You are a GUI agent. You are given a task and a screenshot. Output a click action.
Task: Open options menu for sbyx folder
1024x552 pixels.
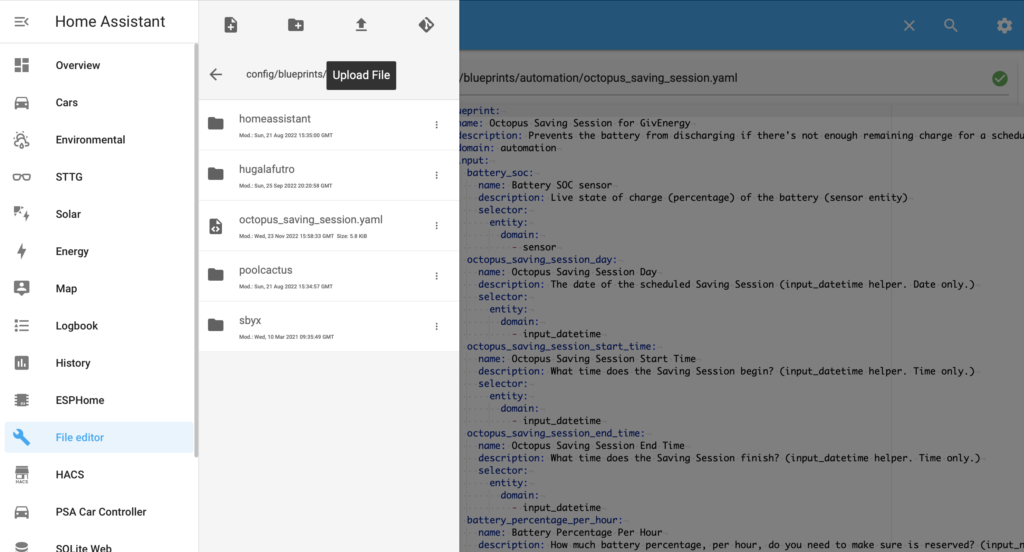pos(436,326)
